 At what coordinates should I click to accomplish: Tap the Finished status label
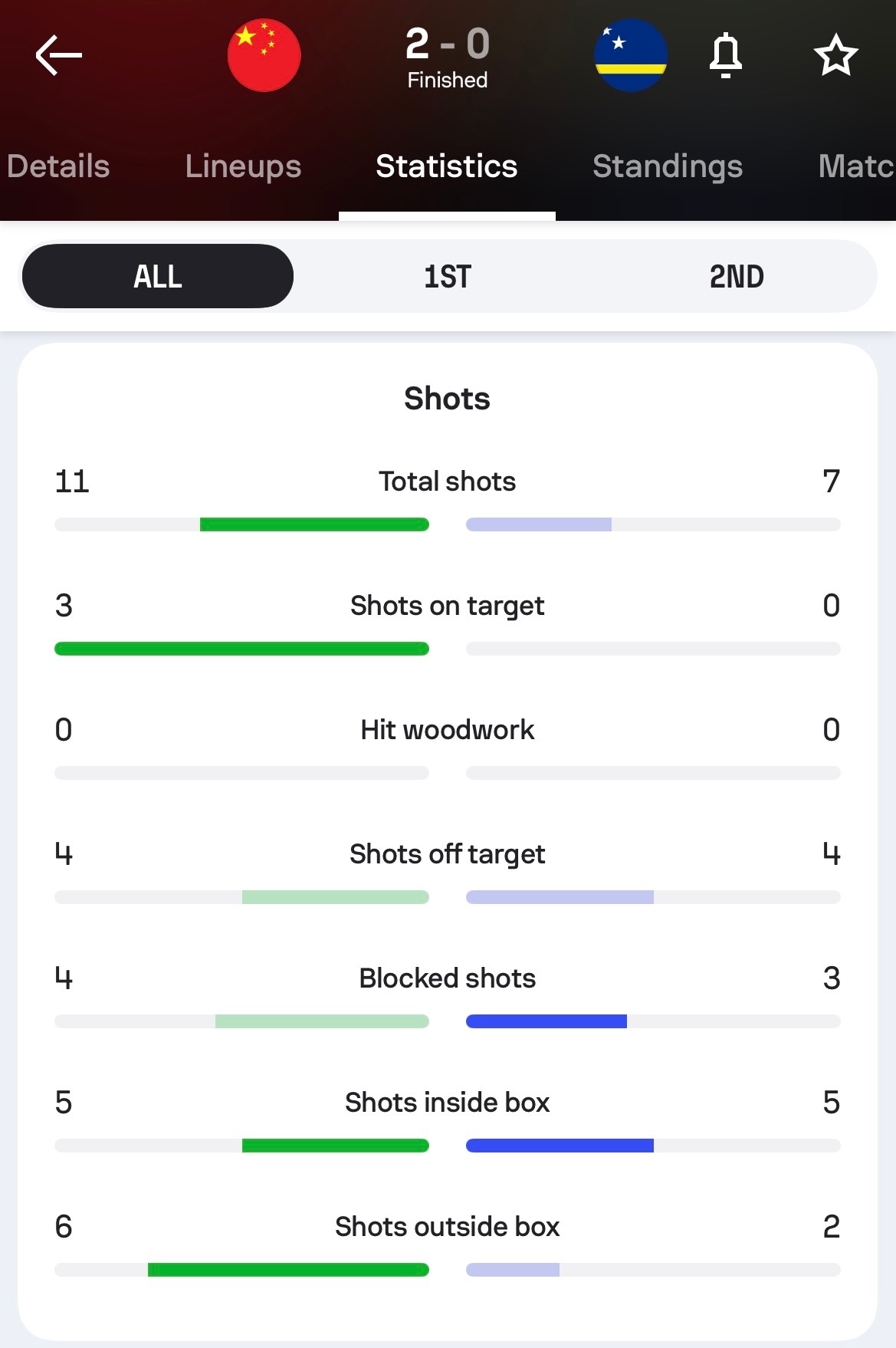pos(447,78)
